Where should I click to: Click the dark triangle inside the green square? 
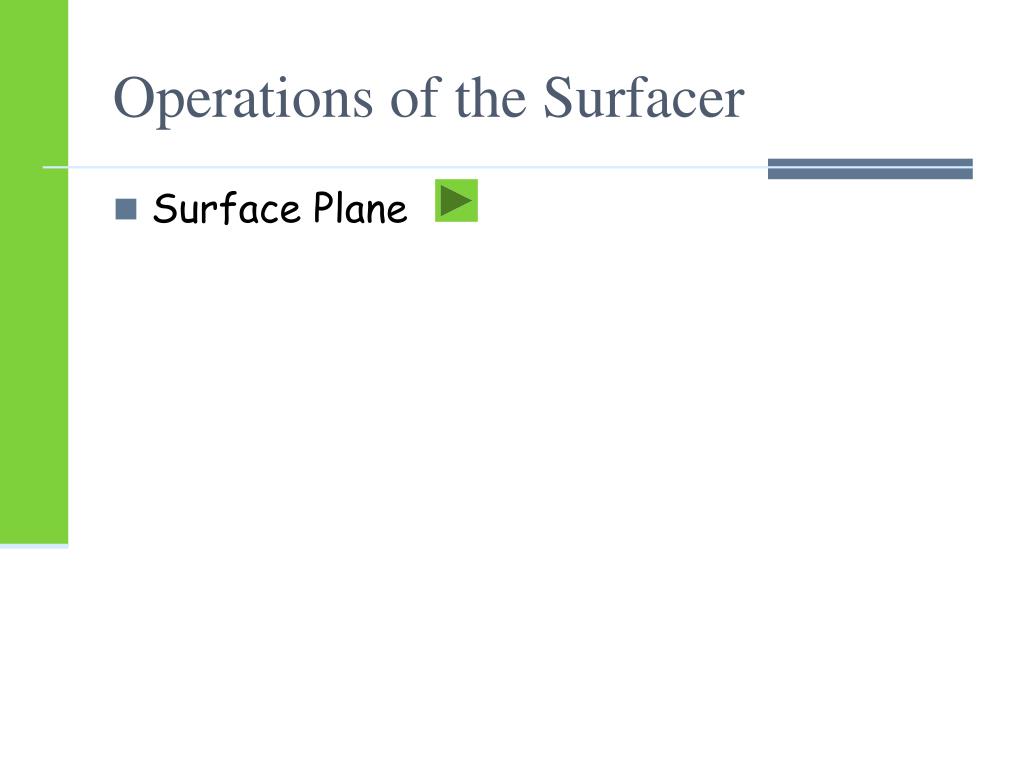pyautogui.click(x=456, y=200)
